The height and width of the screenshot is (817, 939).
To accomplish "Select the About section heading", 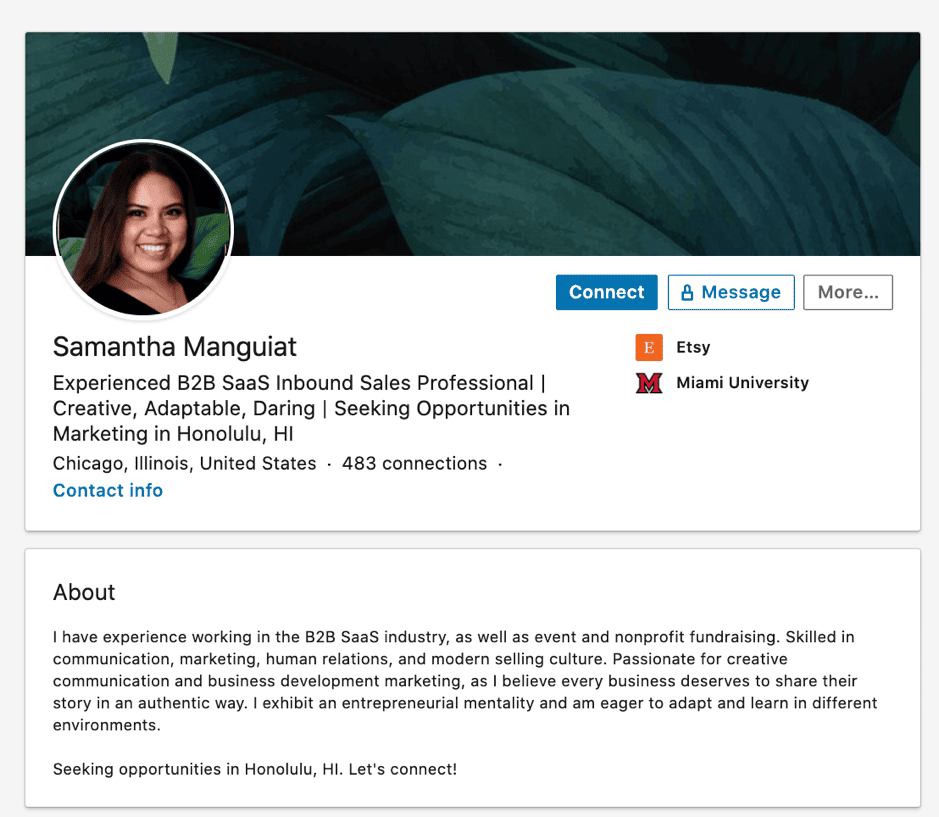I will [x=83, y=592].
